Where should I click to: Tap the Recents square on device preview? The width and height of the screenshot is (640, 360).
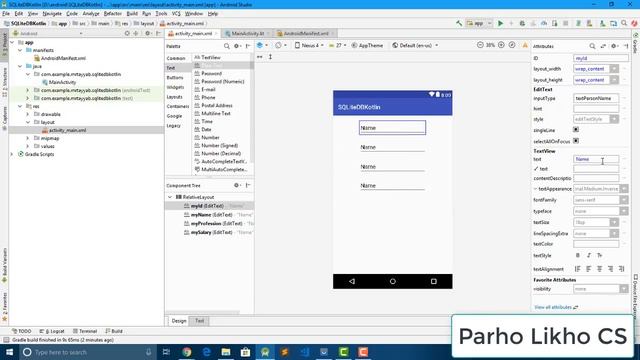pyautogui.click(x=433, y=281)
